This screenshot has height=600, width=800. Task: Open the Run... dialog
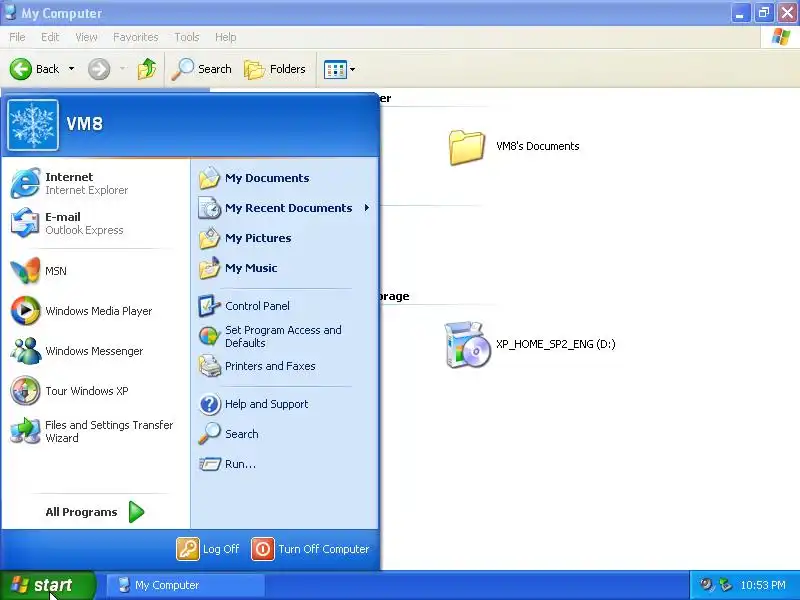point(285,464)
